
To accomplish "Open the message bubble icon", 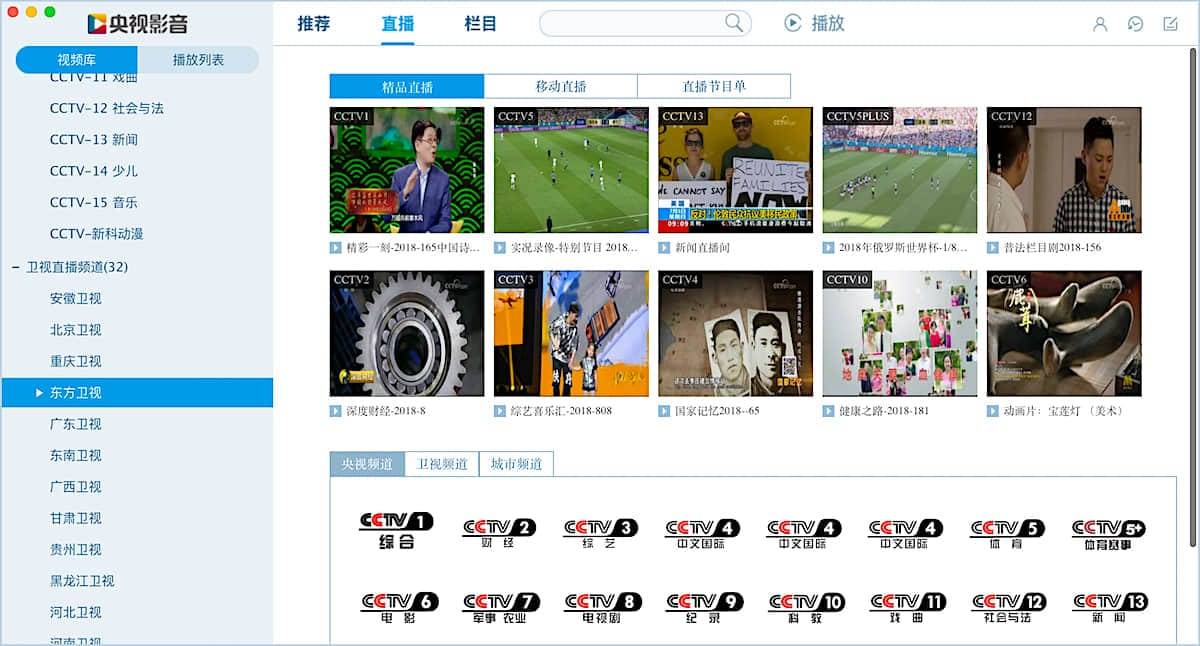I will 1135,24.
